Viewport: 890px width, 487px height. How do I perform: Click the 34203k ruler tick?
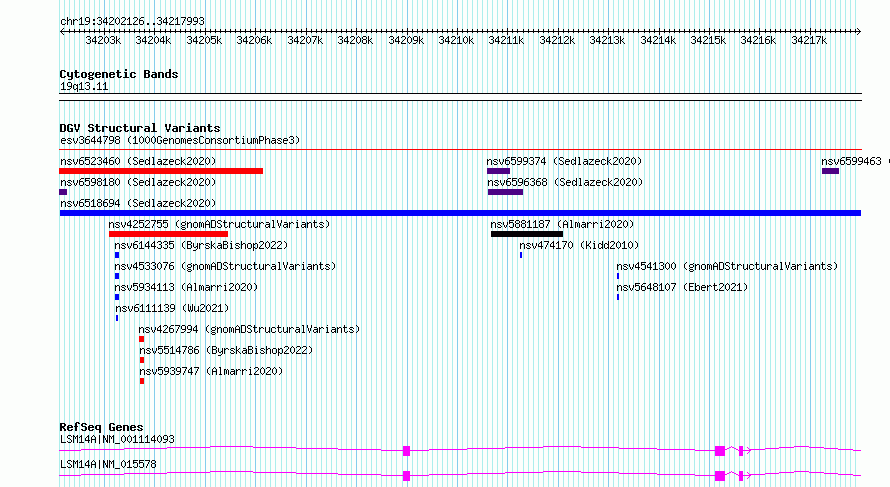[x=103, y=40]
